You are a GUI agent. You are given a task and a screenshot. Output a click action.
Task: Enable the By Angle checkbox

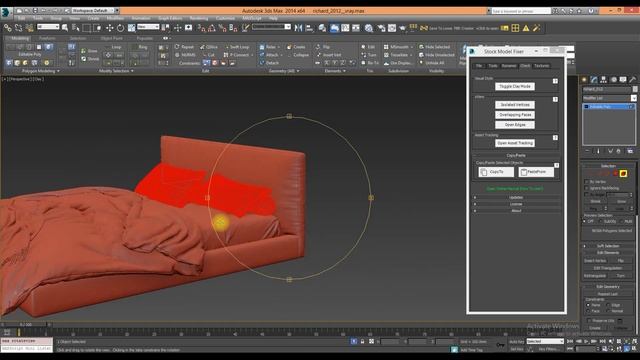coord(587,195)
